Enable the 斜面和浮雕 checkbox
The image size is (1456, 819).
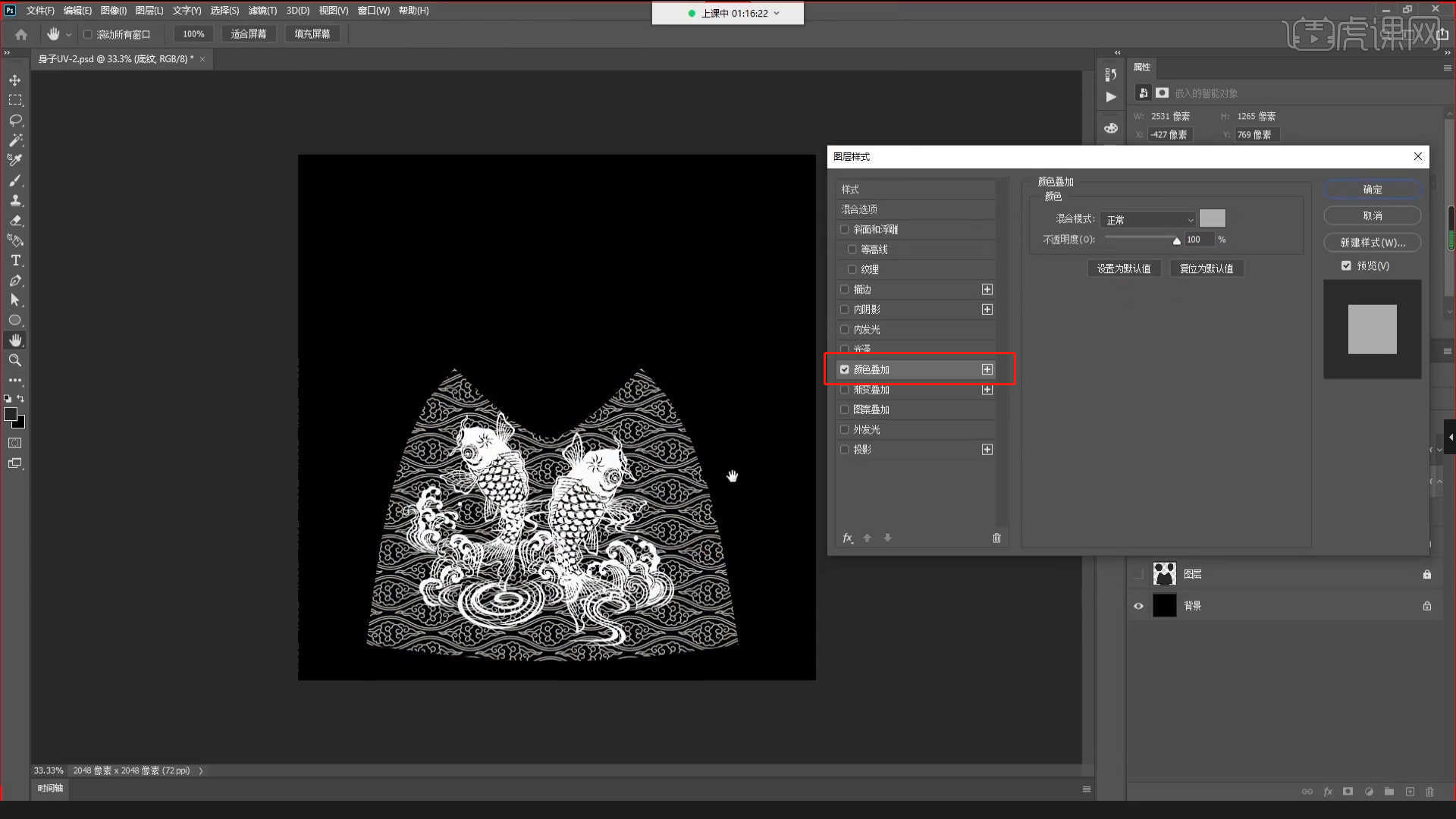coord(844,229)
